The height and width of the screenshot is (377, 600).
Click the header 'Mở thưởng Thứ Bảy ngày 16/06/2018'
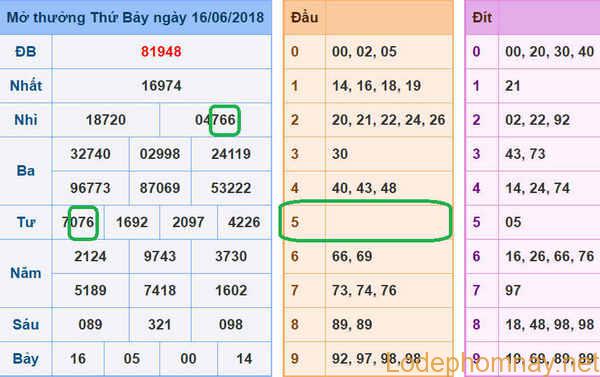[135, 18]
